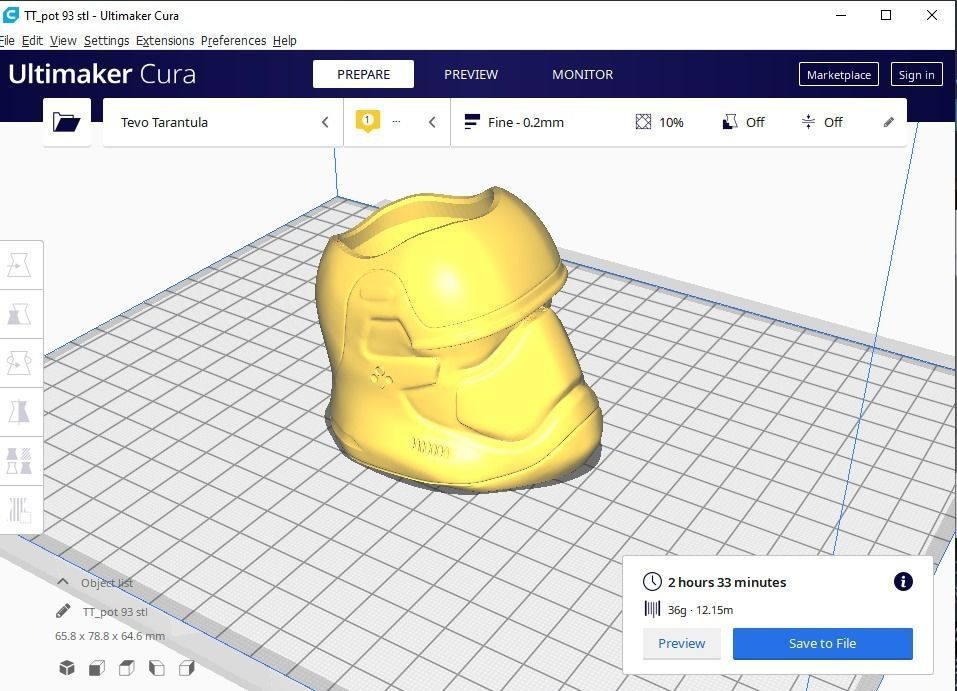Click the Cura logo in title bar
The height and width of the screenshot is (691, 957).
pos(10,15)
